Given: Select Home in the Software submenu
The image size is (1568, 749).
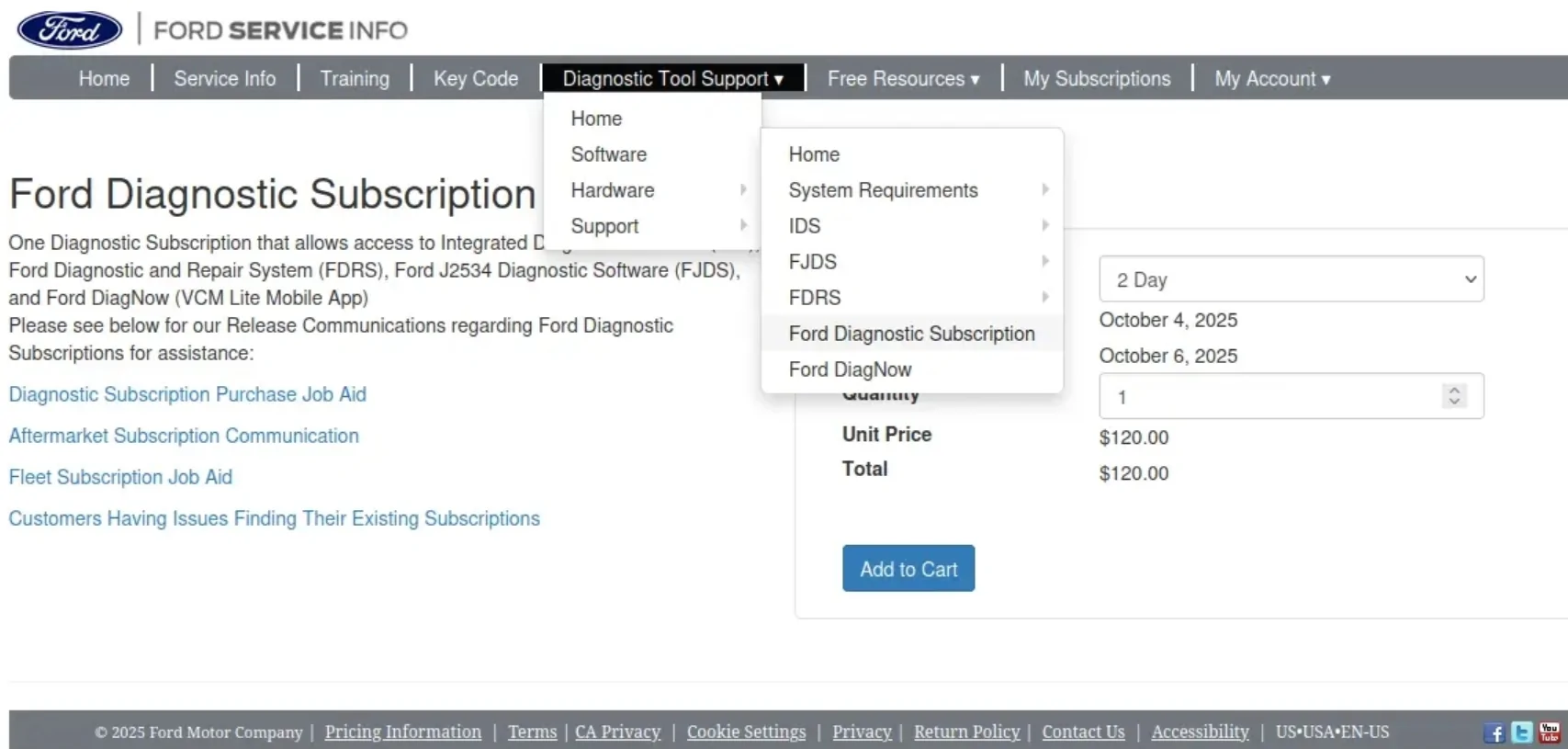Looking at the screenshot, I should (x=912, y=154).
